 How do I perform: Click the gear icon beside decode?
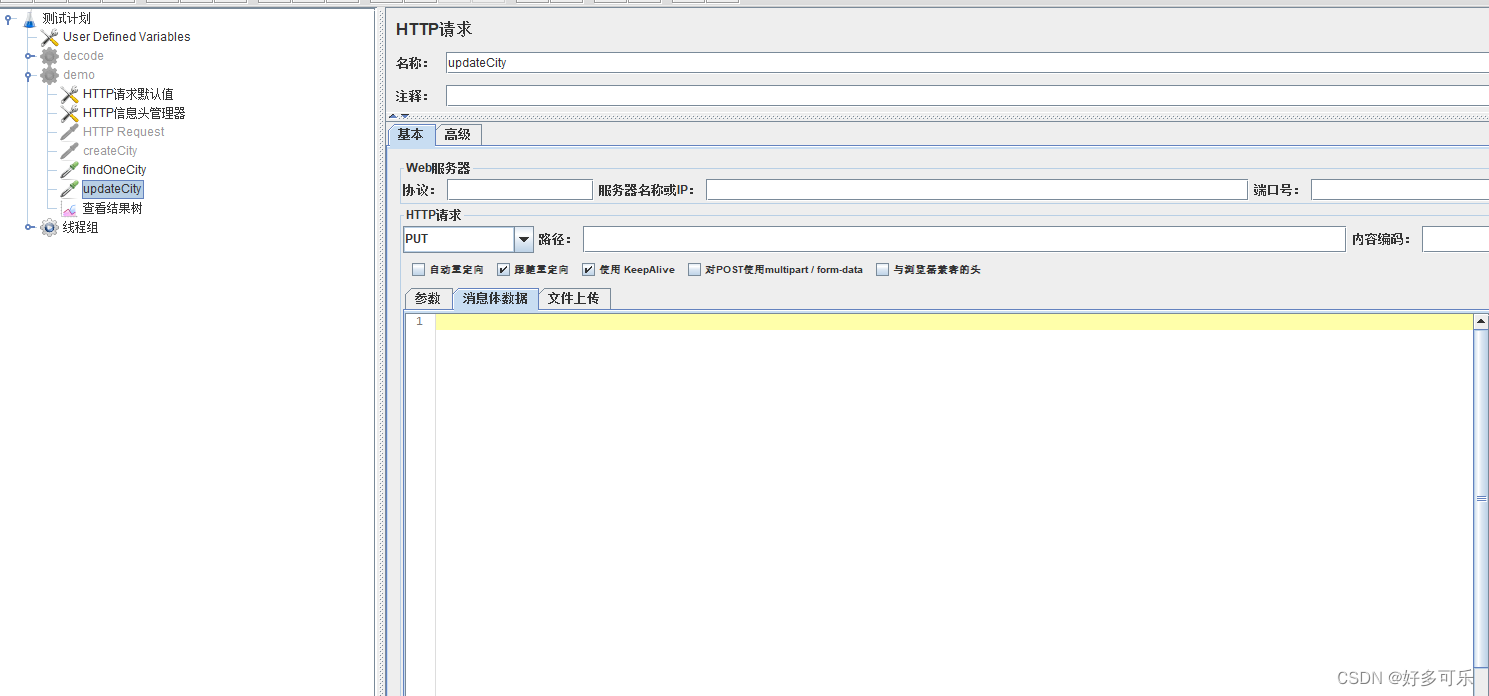[49, 56]
